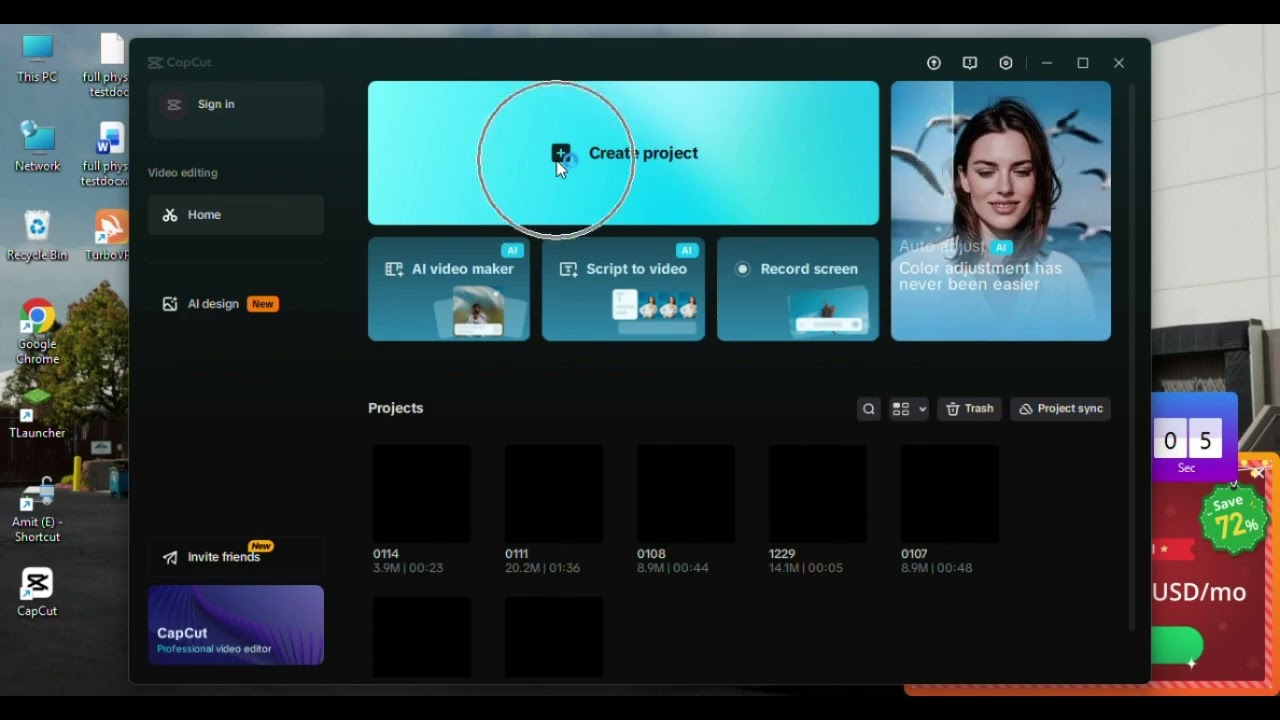Open the CapCut desktop shortcut
This screenshot has width=1280, height=720.
pyautogui.click(x=37, y=592)
